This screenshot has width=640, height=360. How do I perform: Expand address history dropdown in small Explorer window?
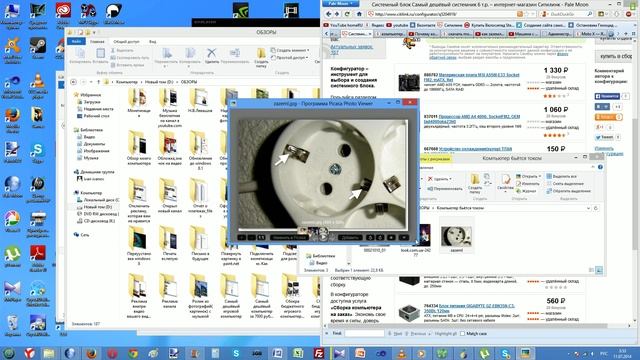pyautogui.click(x=588, y=208)
